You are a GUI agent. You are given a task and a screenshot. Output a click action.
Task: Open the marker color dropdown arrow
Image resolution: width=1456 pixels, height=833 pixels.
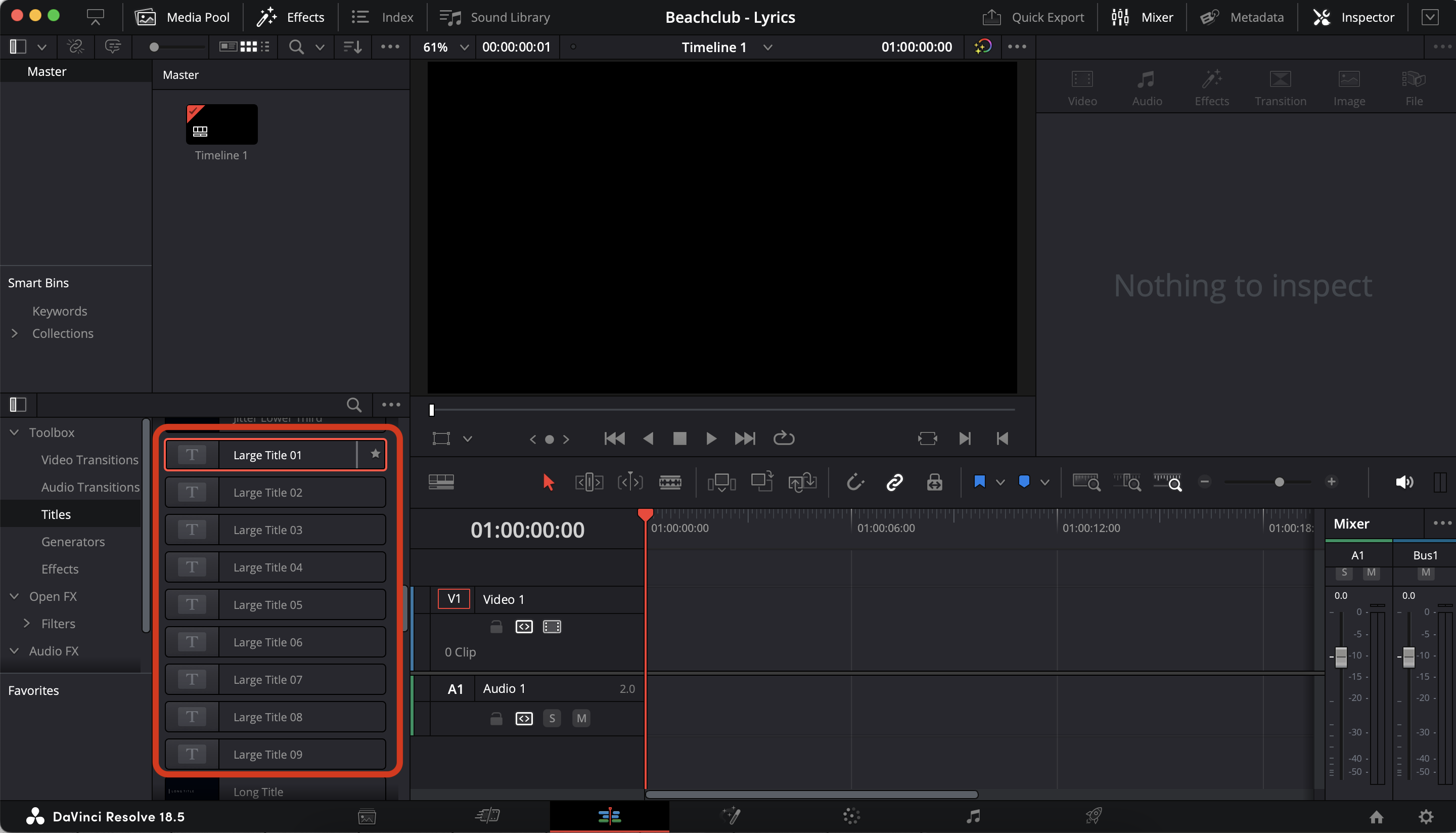[x=1045, y=483]
